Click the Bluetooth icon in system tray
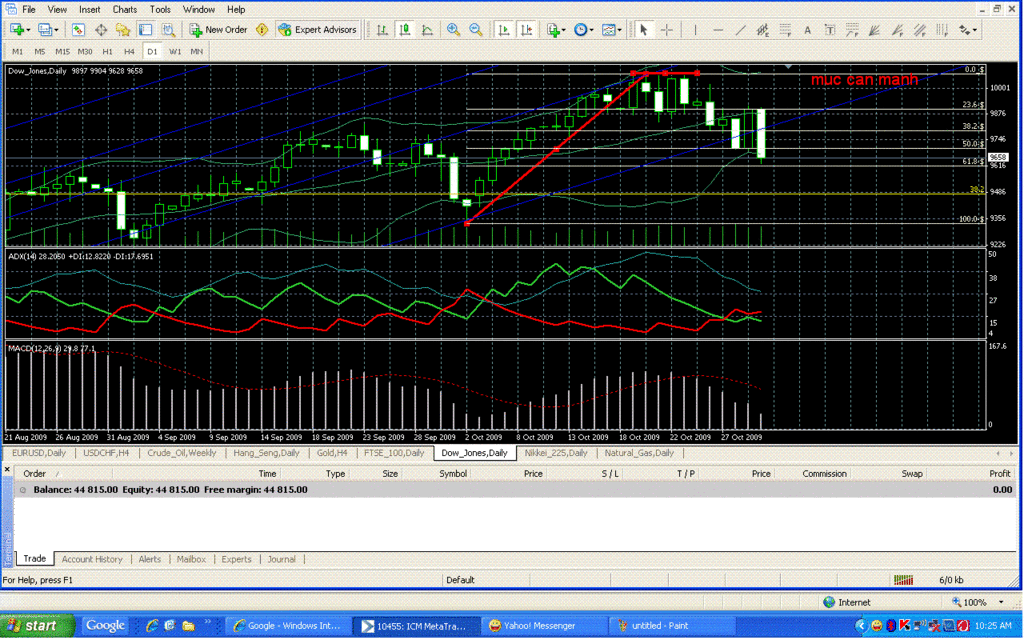The width and height of the screenshot is (1024, 640). (891, 626)
